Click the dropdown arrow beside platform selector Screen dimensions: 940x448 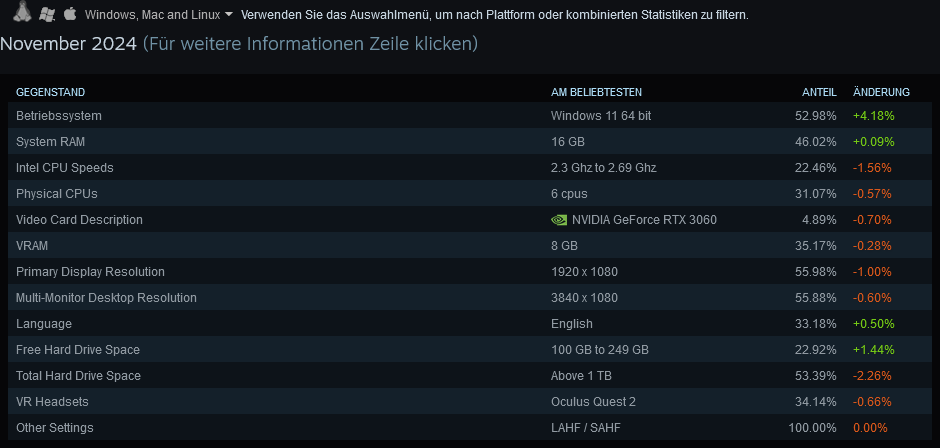(x=228, y=14)
